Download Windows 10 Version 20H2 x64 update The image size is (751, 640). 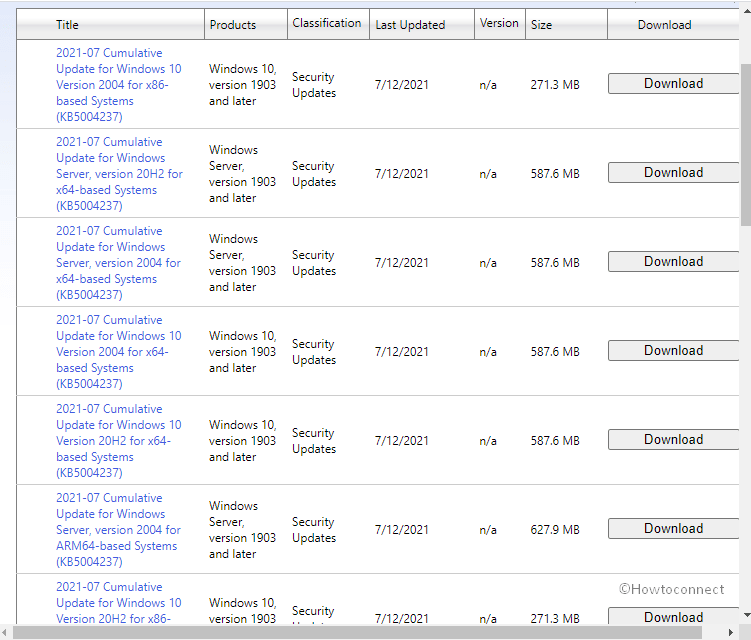(673, 440)
